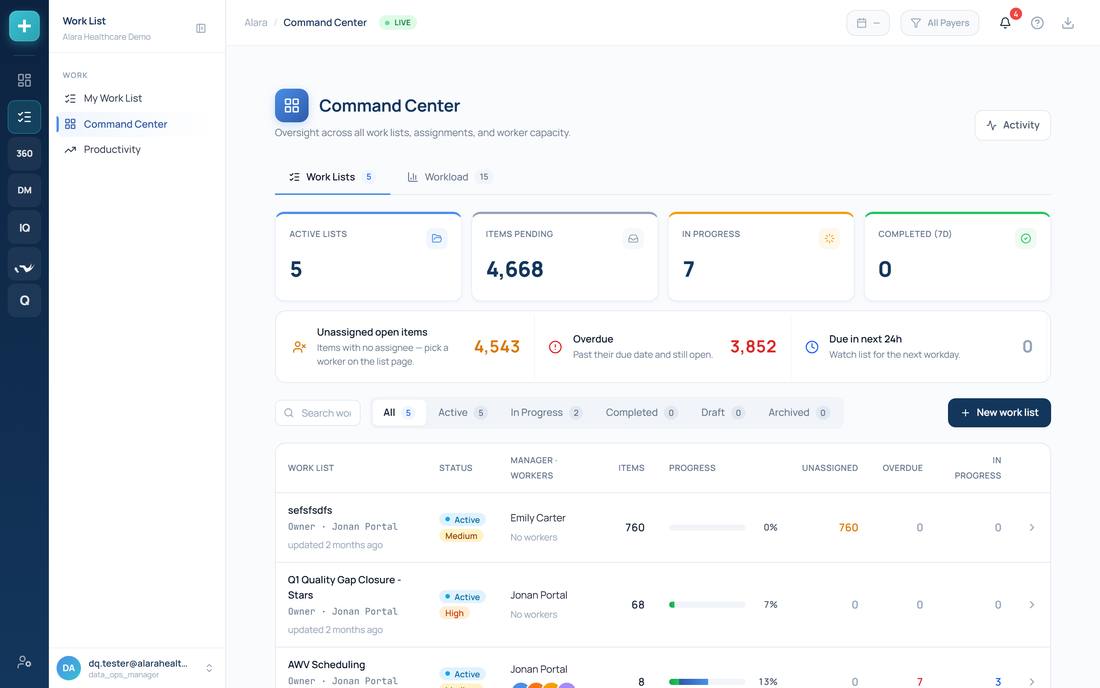Click the Completed (7D) check icon
The image size is (1100, 688).
tap(1026, 238)
